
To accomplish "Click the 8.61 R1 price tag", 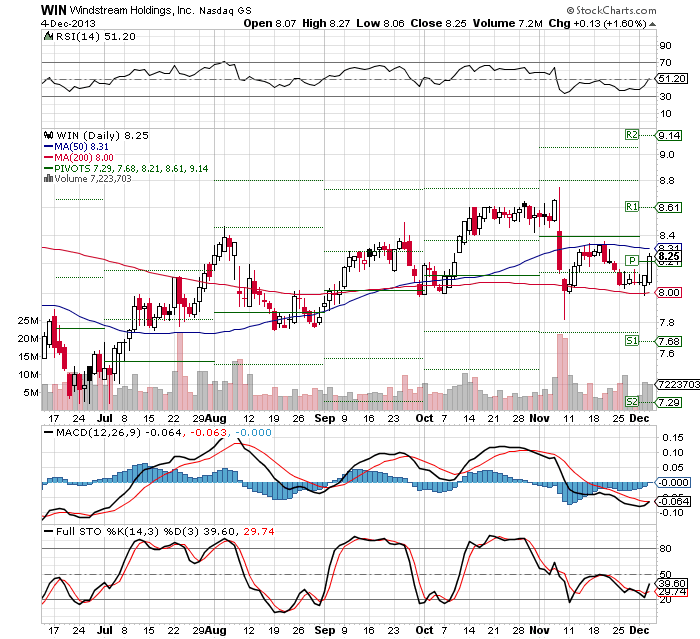I will pos(669,207).
